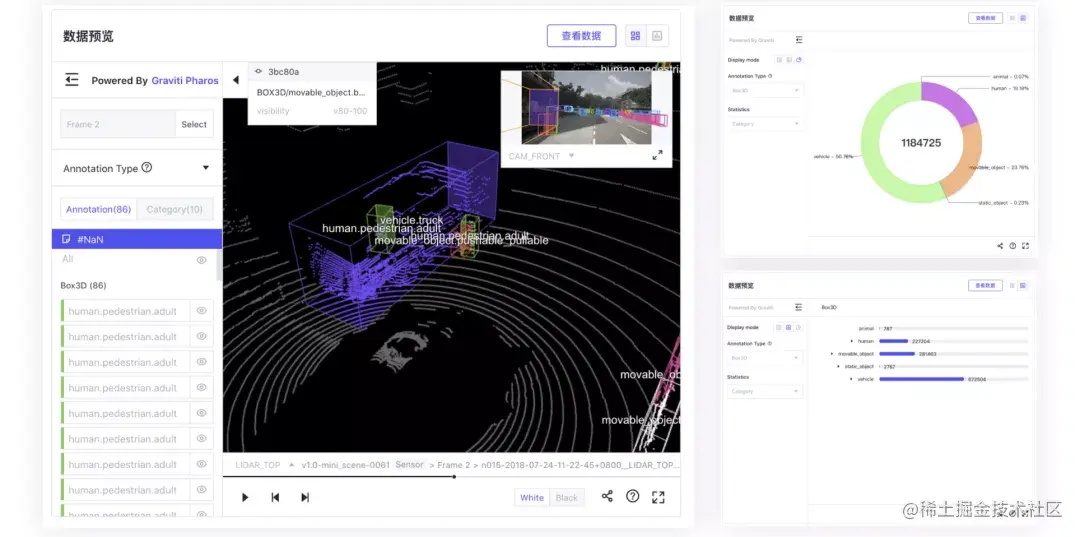Click Select button beside Frame 2
Image resolution: width=1080 pixels, height=537 pixels.
(194, 125)
